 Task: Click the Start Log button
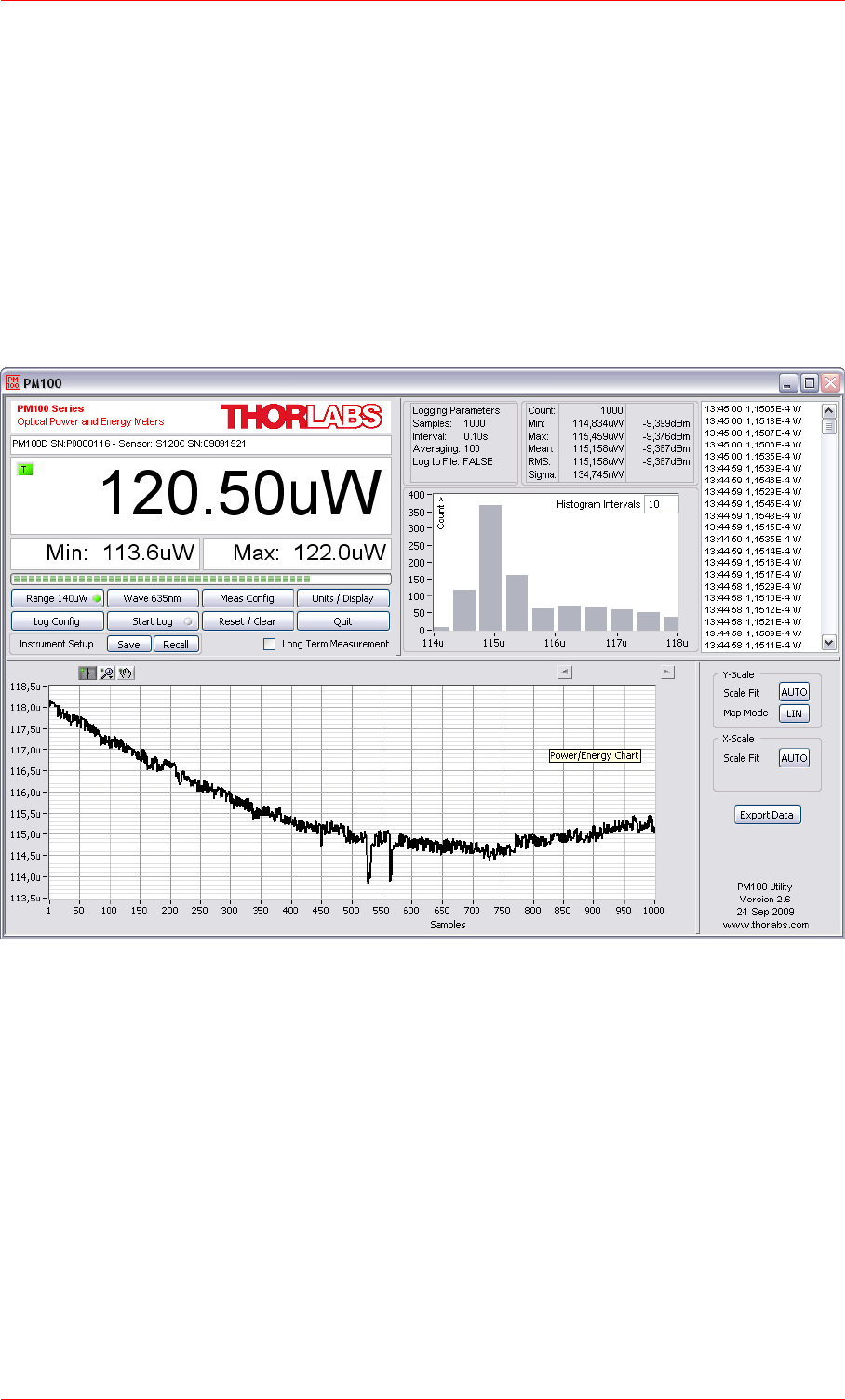154,621
